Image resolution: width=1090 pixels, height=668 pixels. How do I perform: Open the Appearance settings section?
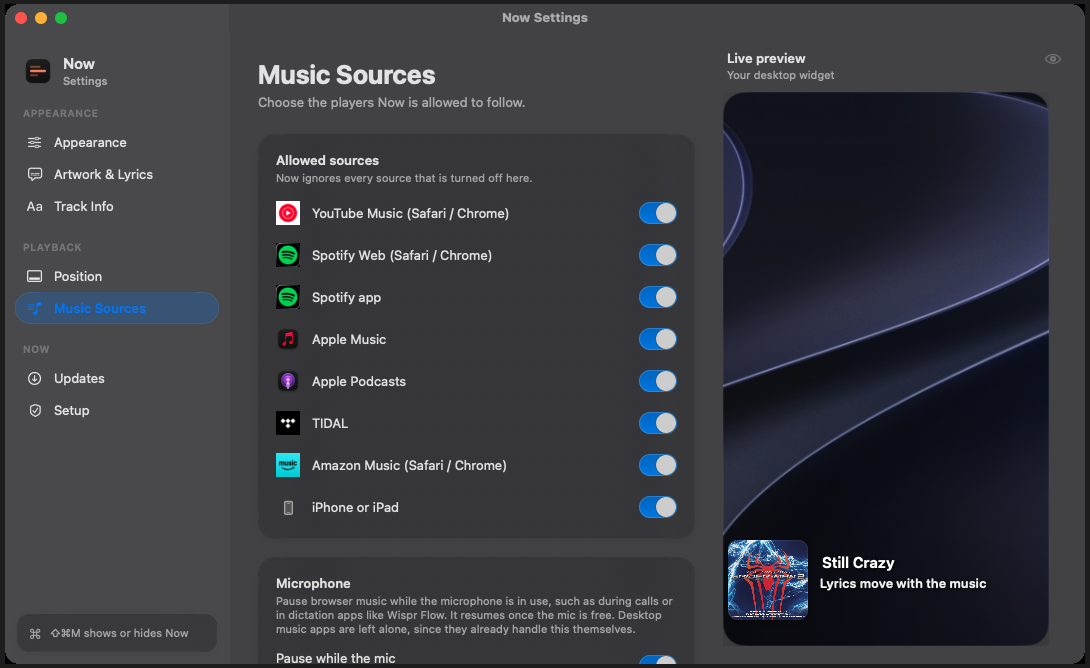tap(117, 142)
